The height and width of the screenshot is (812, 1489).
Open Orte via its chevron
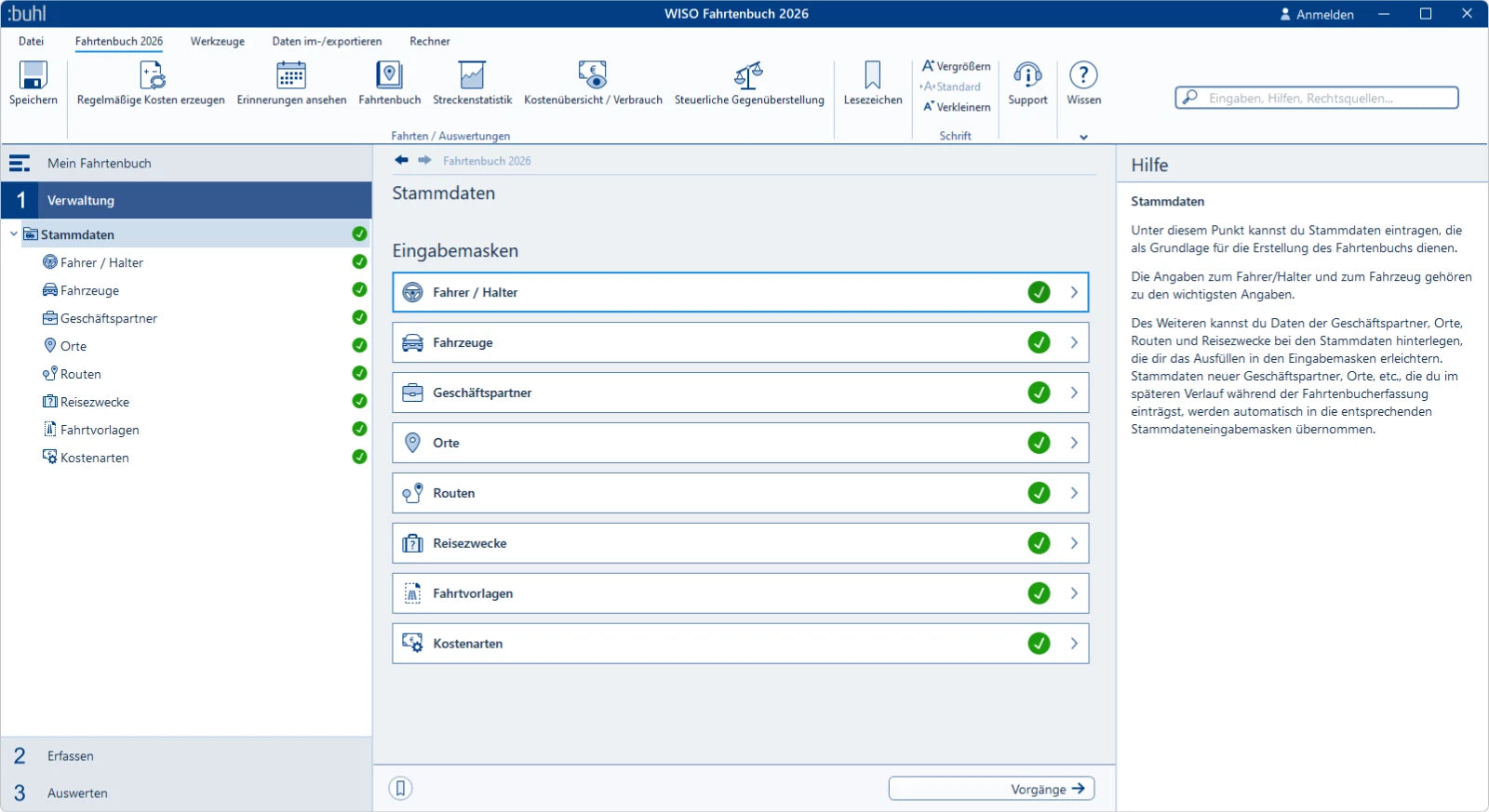click(x=1074, y=443)
